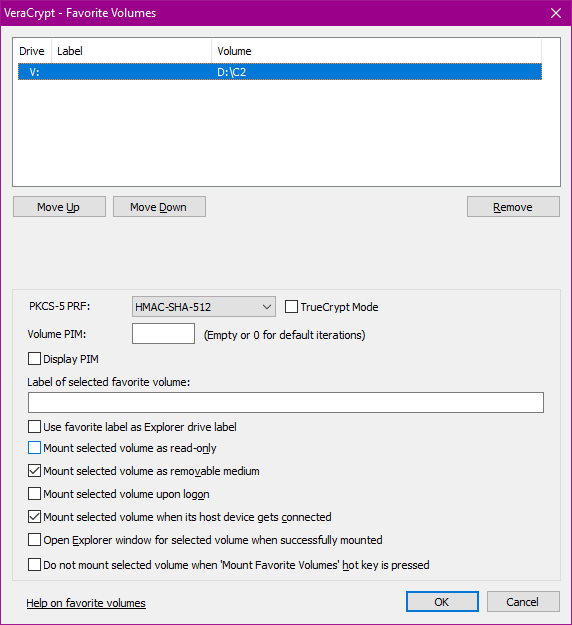Image resolution: width=572 pixels, height=625 pixels.
Task: Enable use favorite label as Explorer drive label
Action: pyautogui.click(x=34, y=427)
